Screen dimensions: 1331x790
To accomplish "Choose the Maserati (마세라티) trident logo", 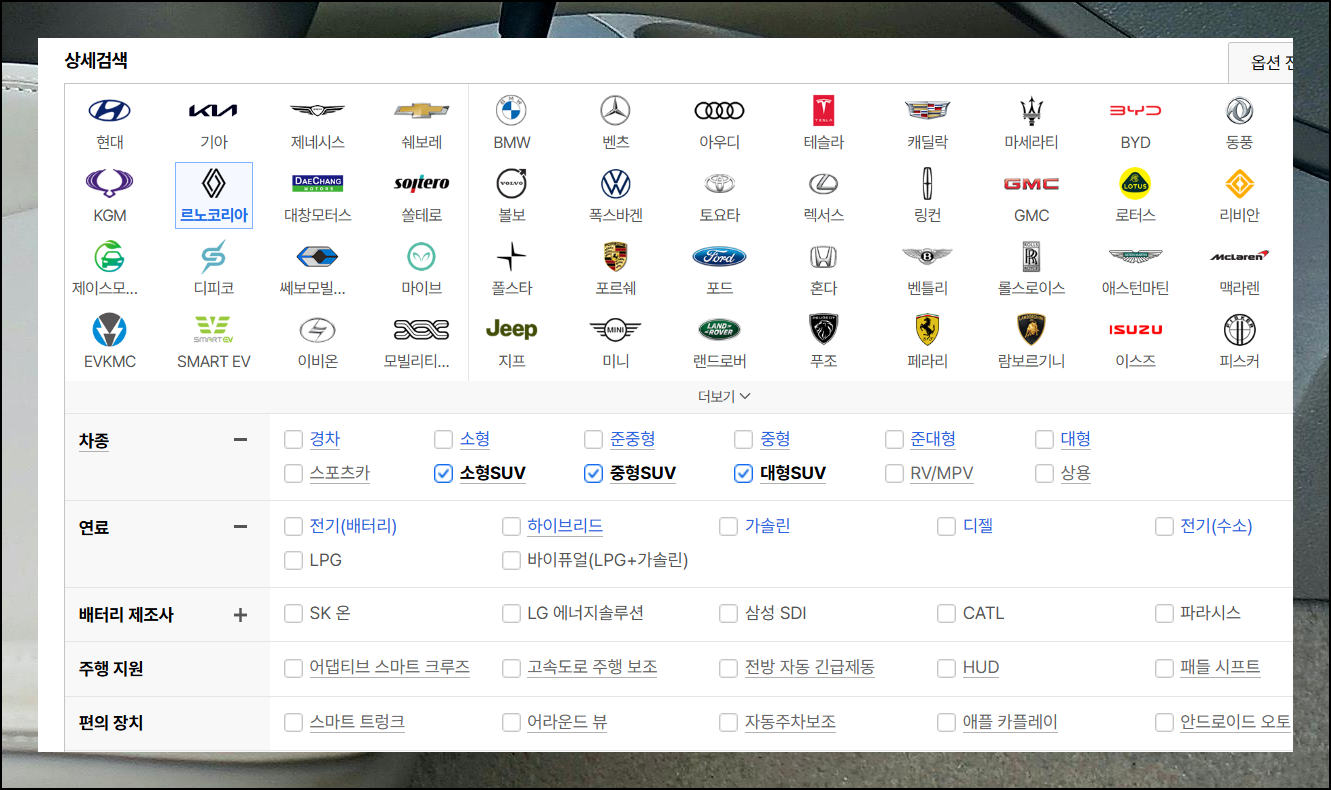I will [1032, 111].
